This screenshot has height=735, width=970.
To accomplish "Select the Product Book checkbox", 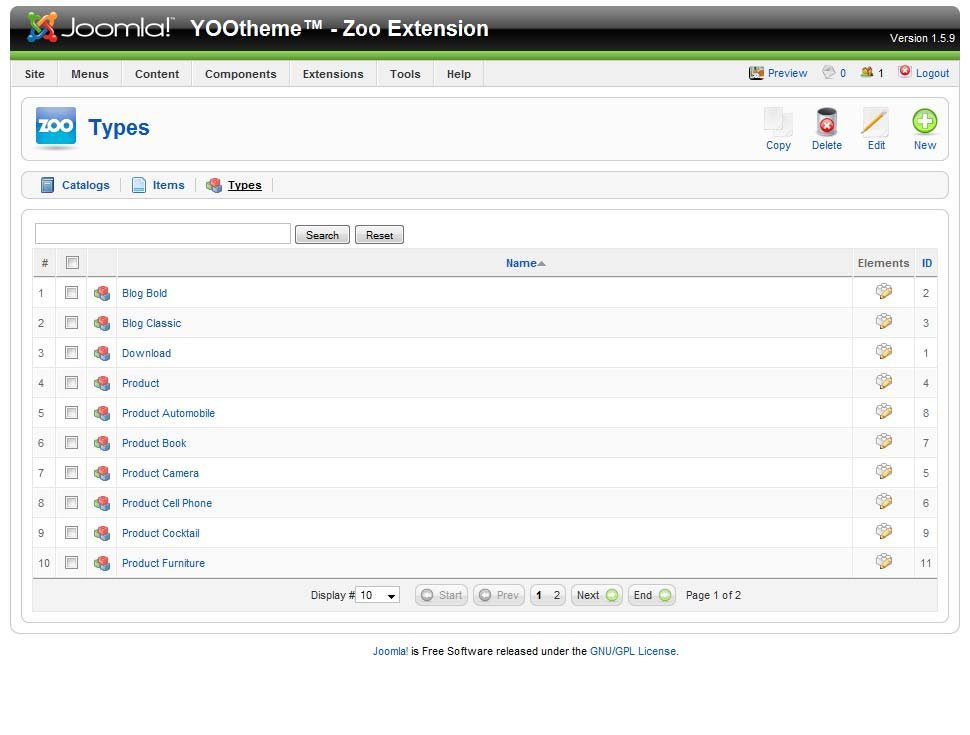I will [72, 443].
